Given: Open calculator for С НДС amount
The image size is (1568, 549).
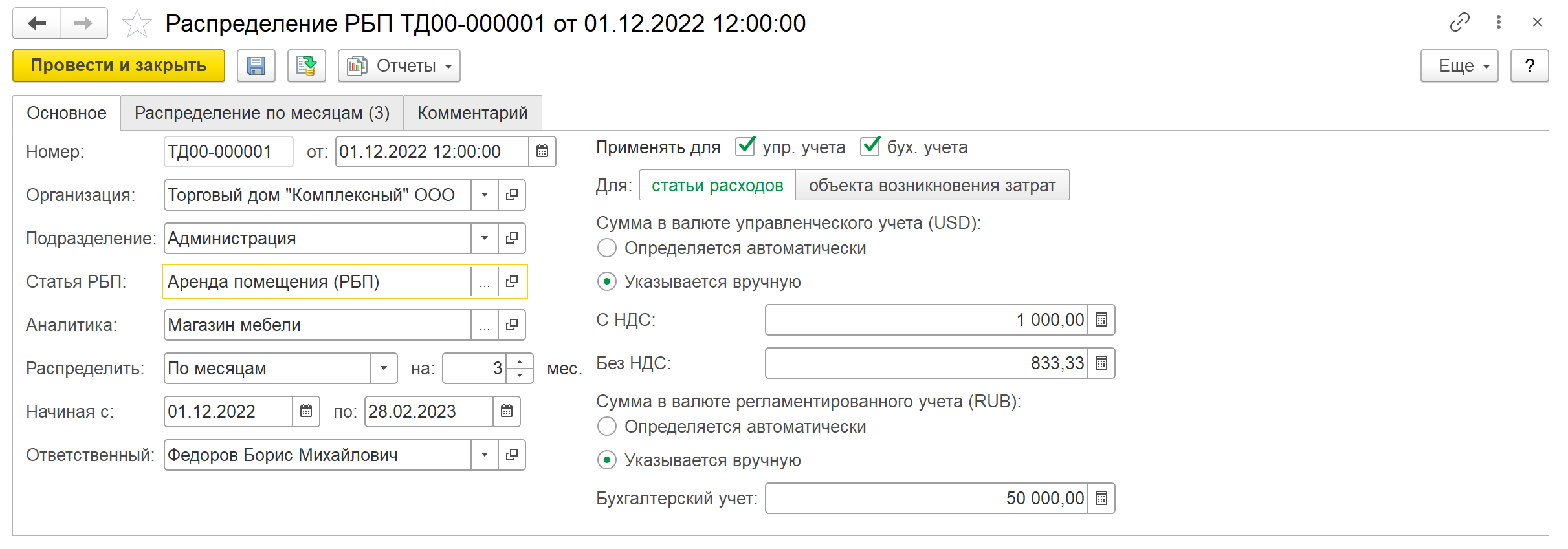Looking at the screenshot, I should pos(1101,320).
